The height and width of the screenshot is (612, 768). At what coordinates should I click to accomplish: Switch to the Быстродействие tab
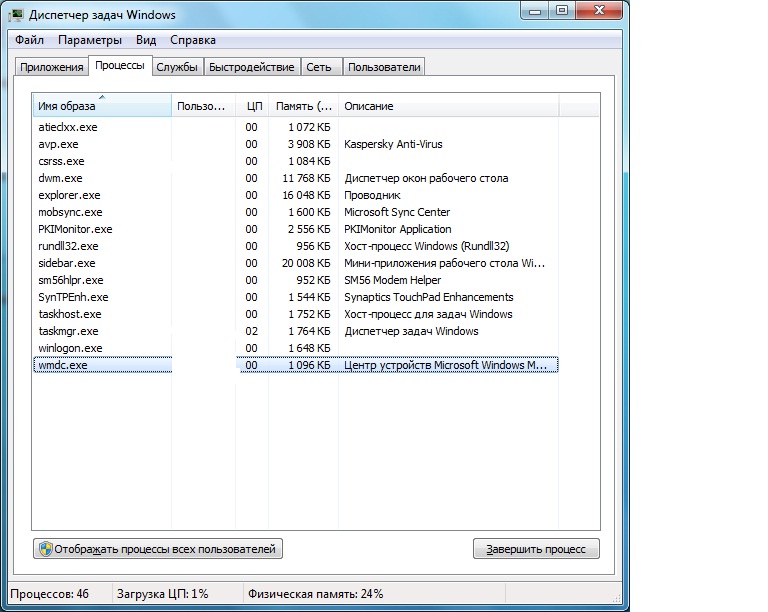coord(252,67)
